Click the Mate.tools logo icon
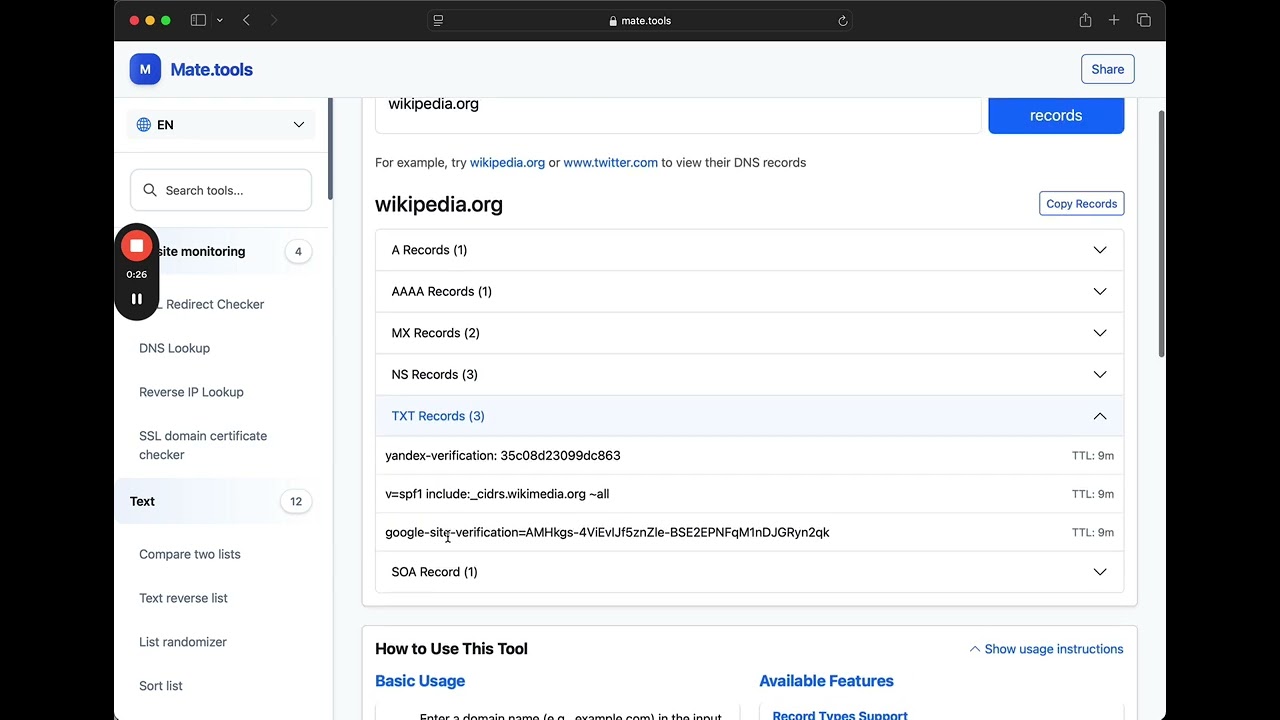Screen dimensions: 1280x720 [145, 69]
